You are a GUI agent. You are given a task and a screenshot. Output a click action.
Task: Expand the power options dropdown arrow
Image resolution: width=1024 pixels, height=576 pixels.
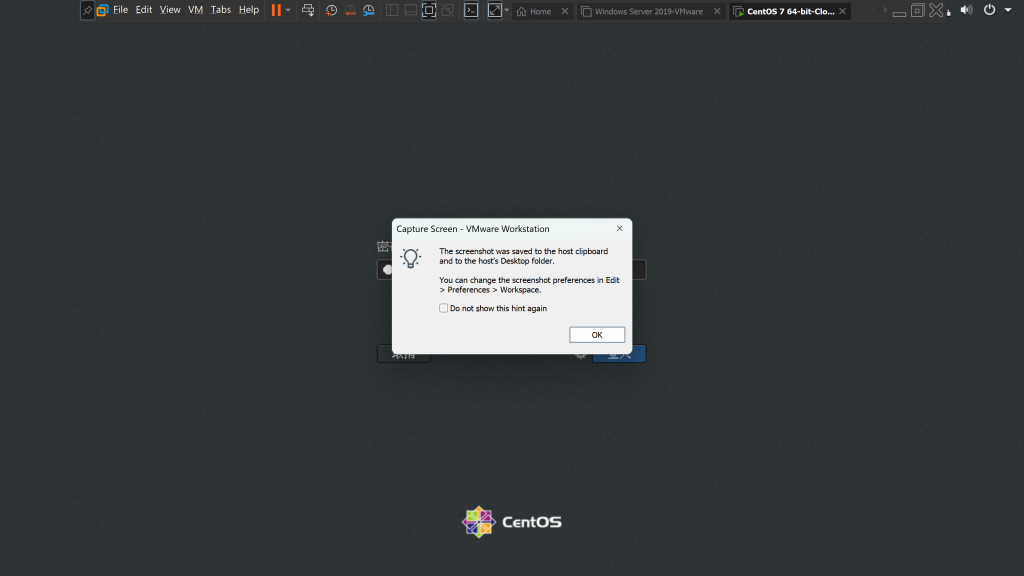coord(289,10)
